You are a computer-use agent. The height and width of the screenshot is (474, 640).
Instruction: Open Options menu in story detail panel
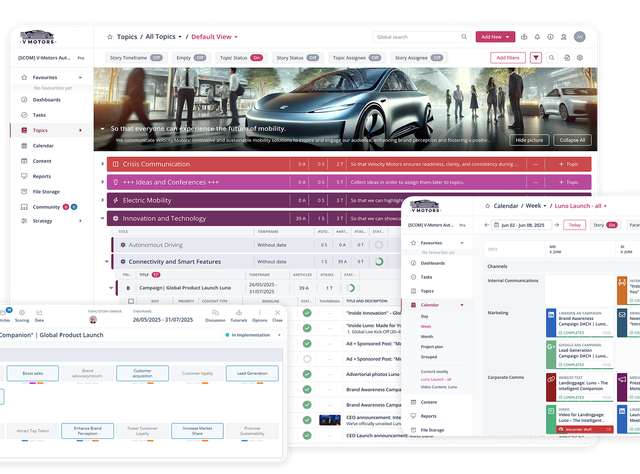coord(260,315)
